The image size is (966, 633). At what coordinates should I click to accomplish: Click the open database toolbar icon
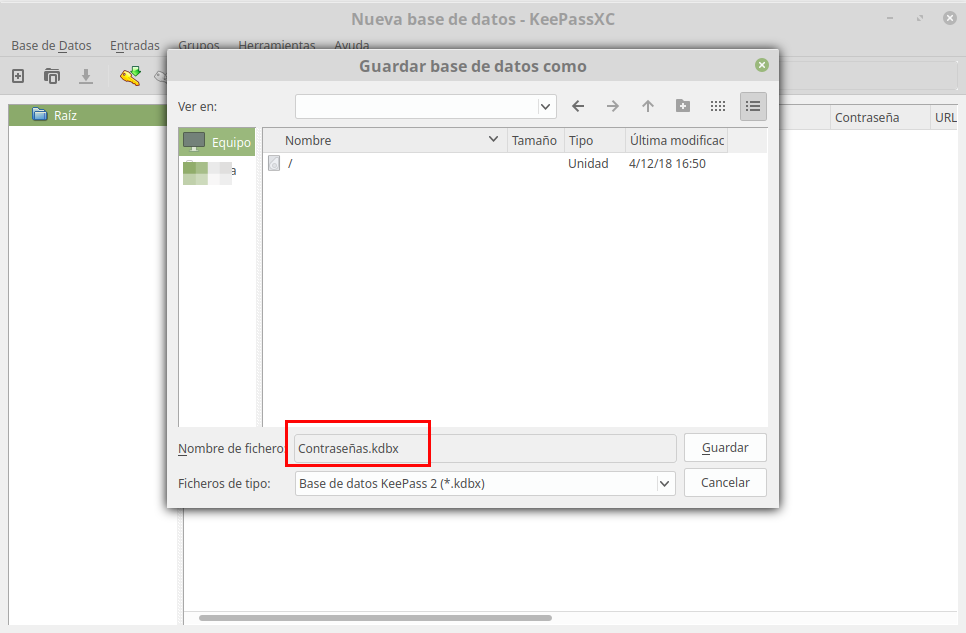click(x=52, y=76)
